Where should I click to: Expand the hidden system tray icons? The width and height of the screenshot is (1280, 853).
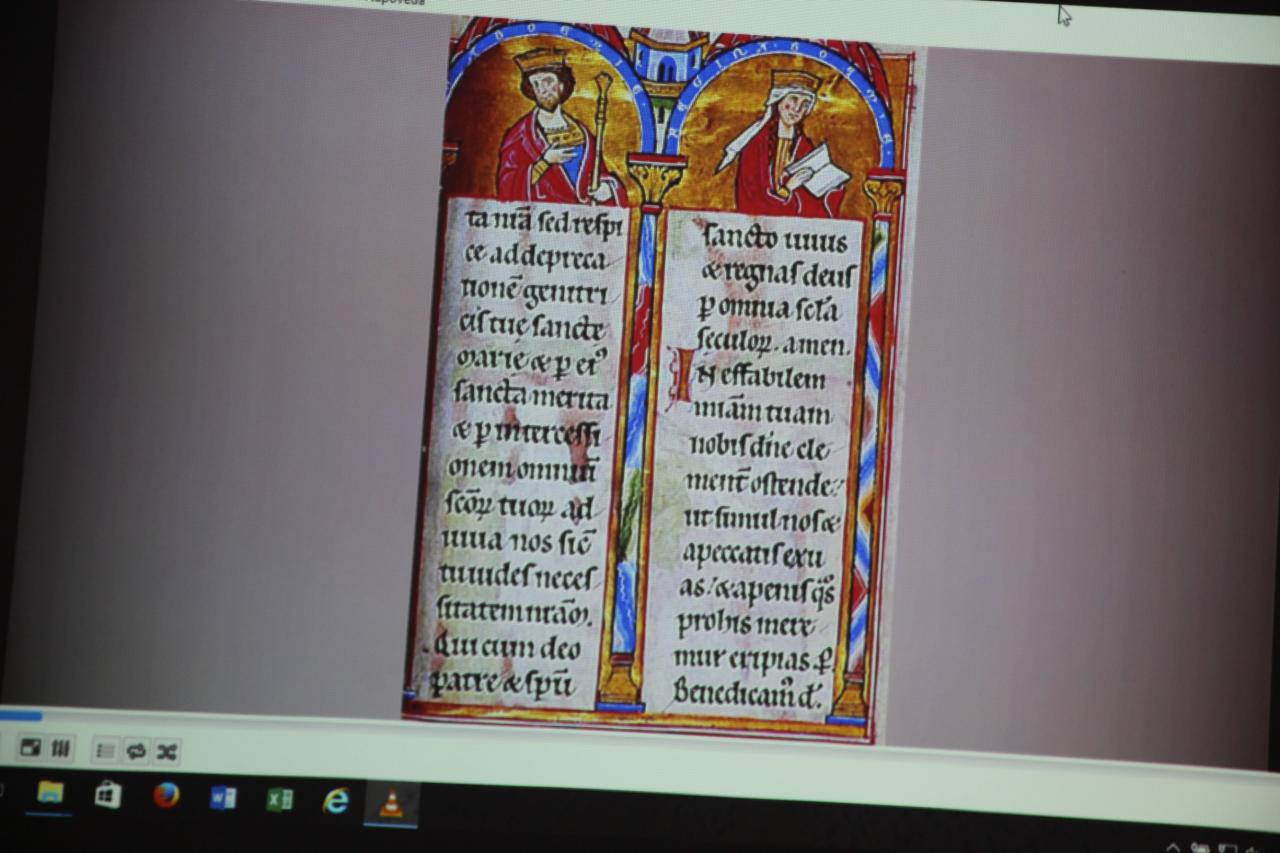(1173, 848)
